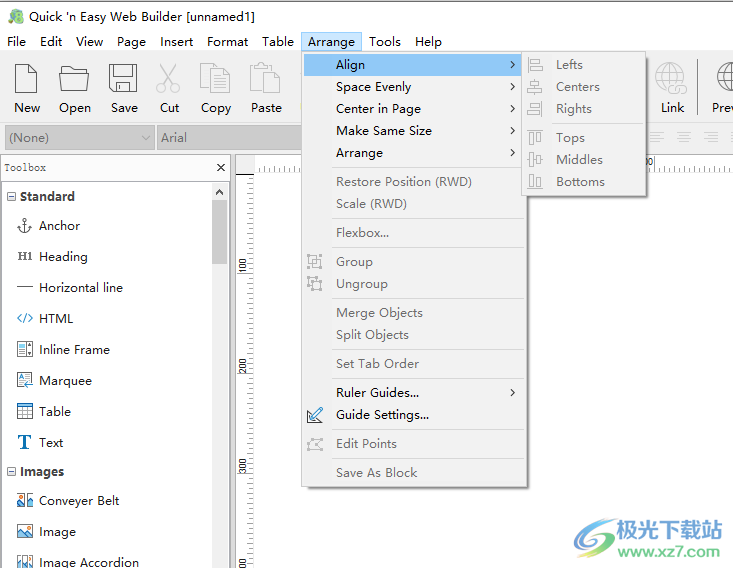733x568 pixels.
Task: Open the View menu
Action: 89,42
